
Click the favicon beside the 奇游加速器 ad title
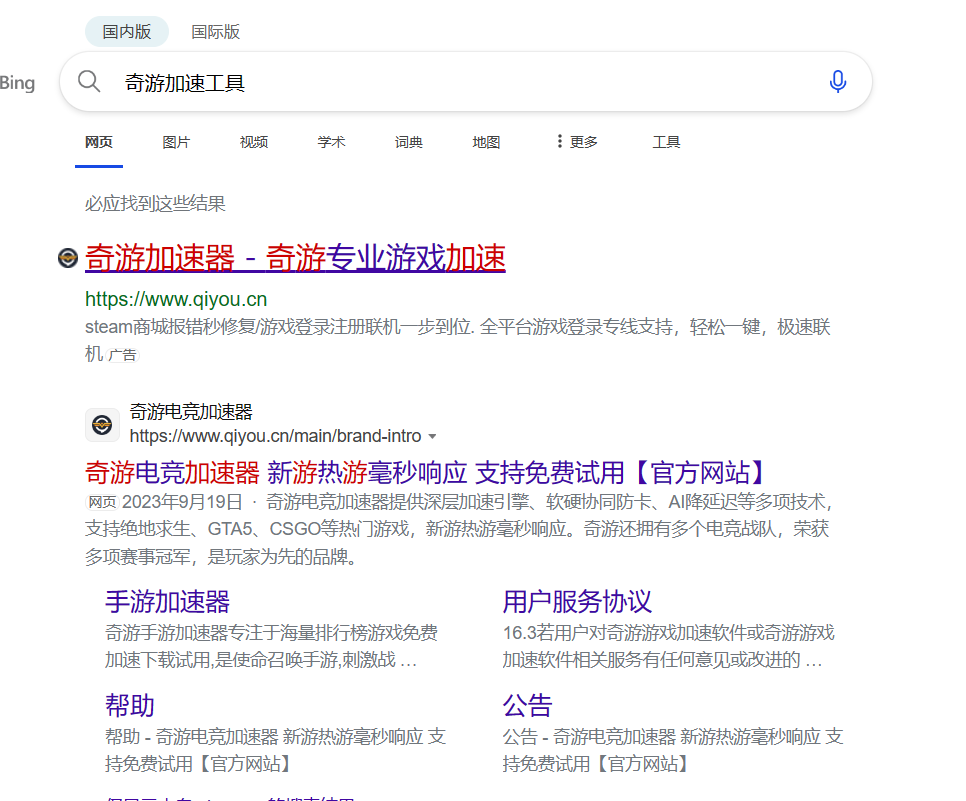point(68,258)
